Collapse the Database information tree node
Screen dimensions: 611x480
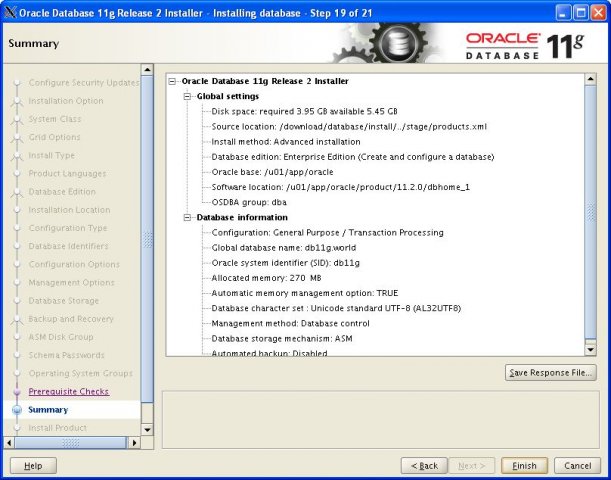(x=187, y=217)
